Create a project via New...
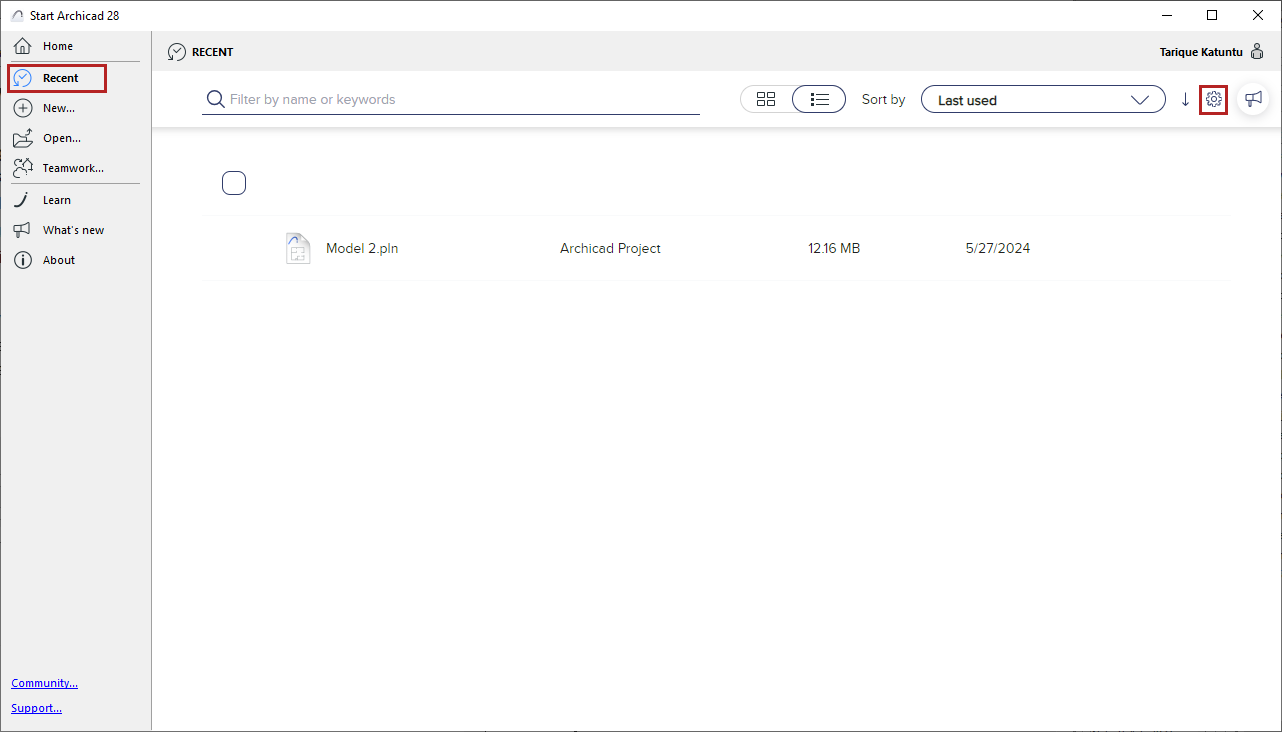 (58, 108)
